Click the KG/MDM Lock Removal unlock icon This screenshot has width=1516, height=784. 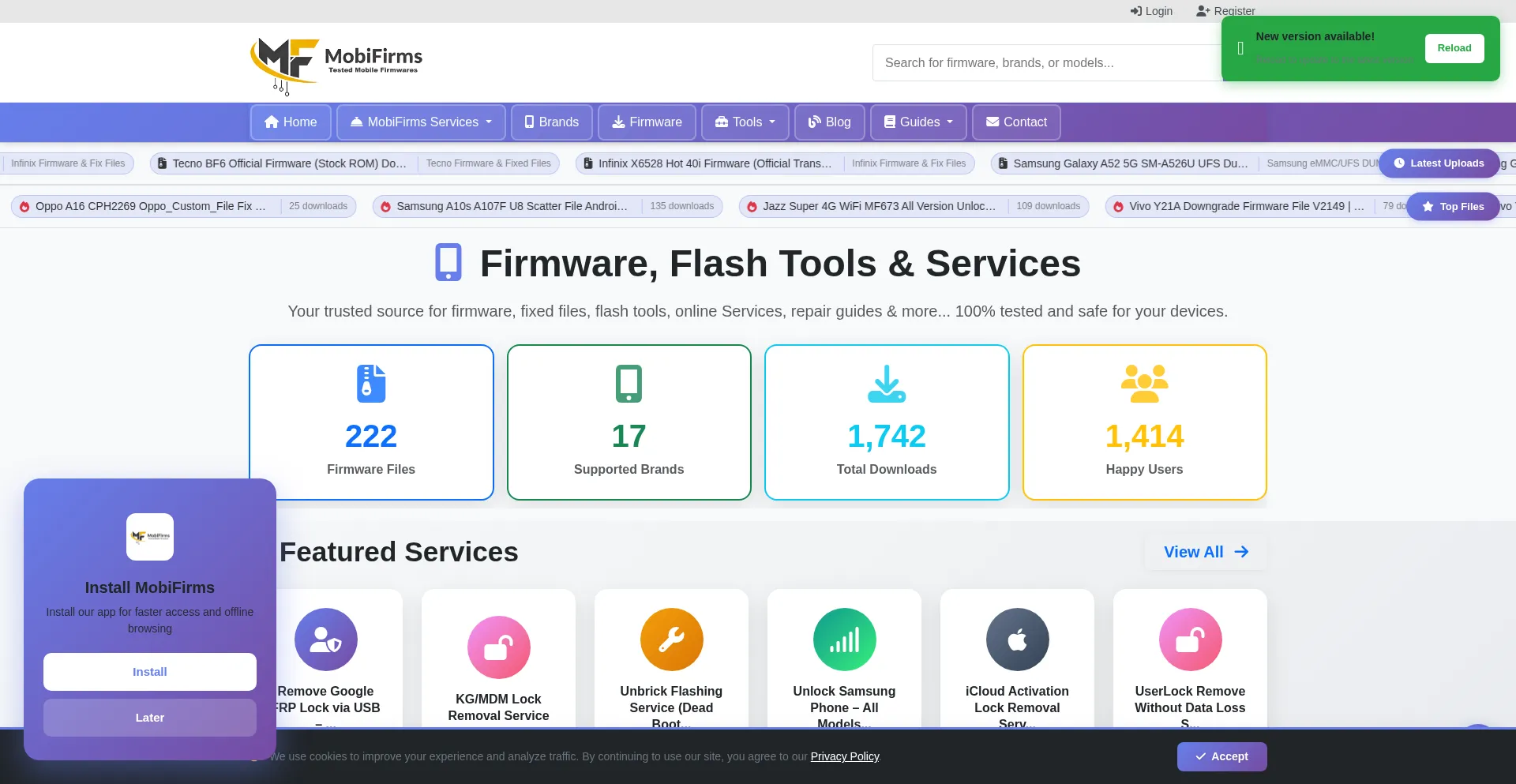click(x=498, y=647)
